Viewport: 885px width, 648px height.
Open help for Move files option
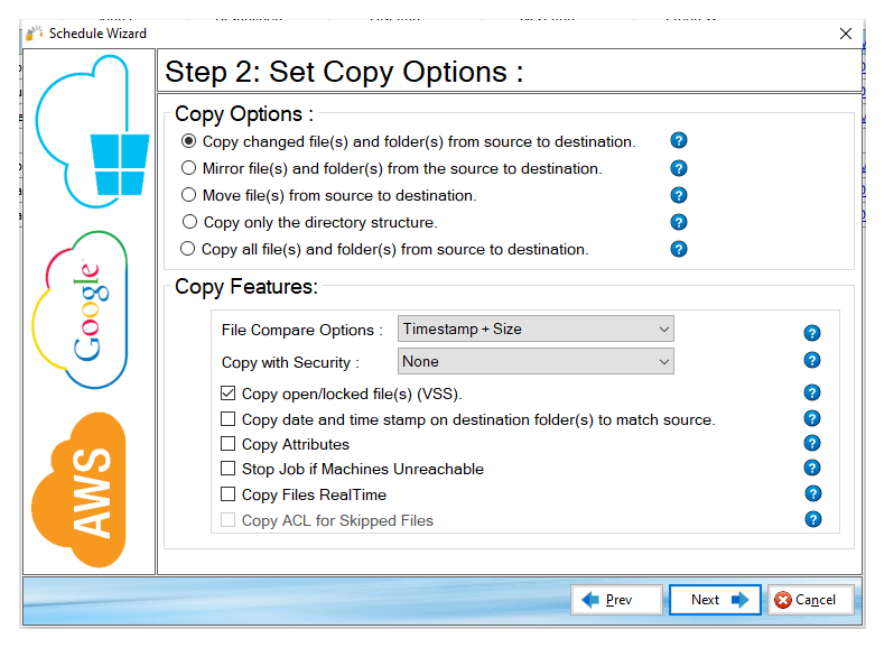click(678, 195)
